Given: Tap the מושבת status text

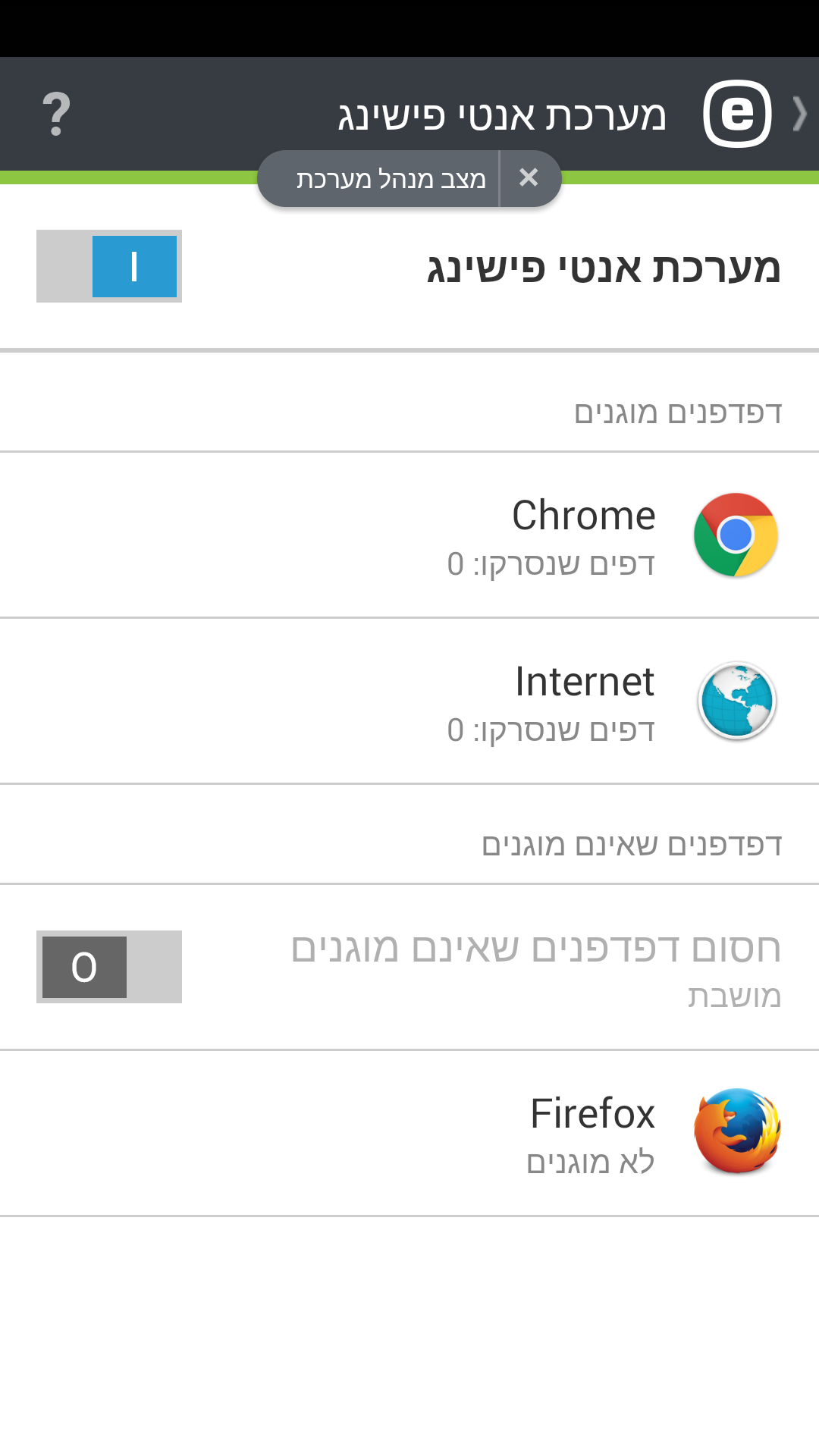Looking at the screenshot, I should coord(734,996).
